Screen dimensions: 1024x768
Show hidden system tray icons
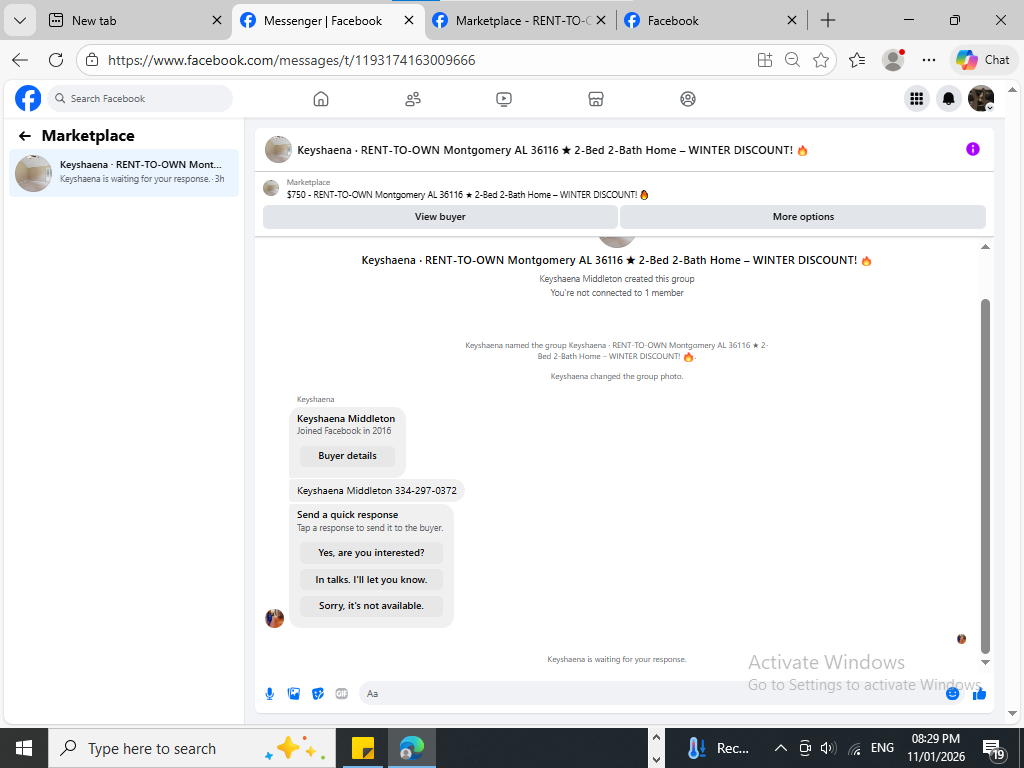point(780,748)
